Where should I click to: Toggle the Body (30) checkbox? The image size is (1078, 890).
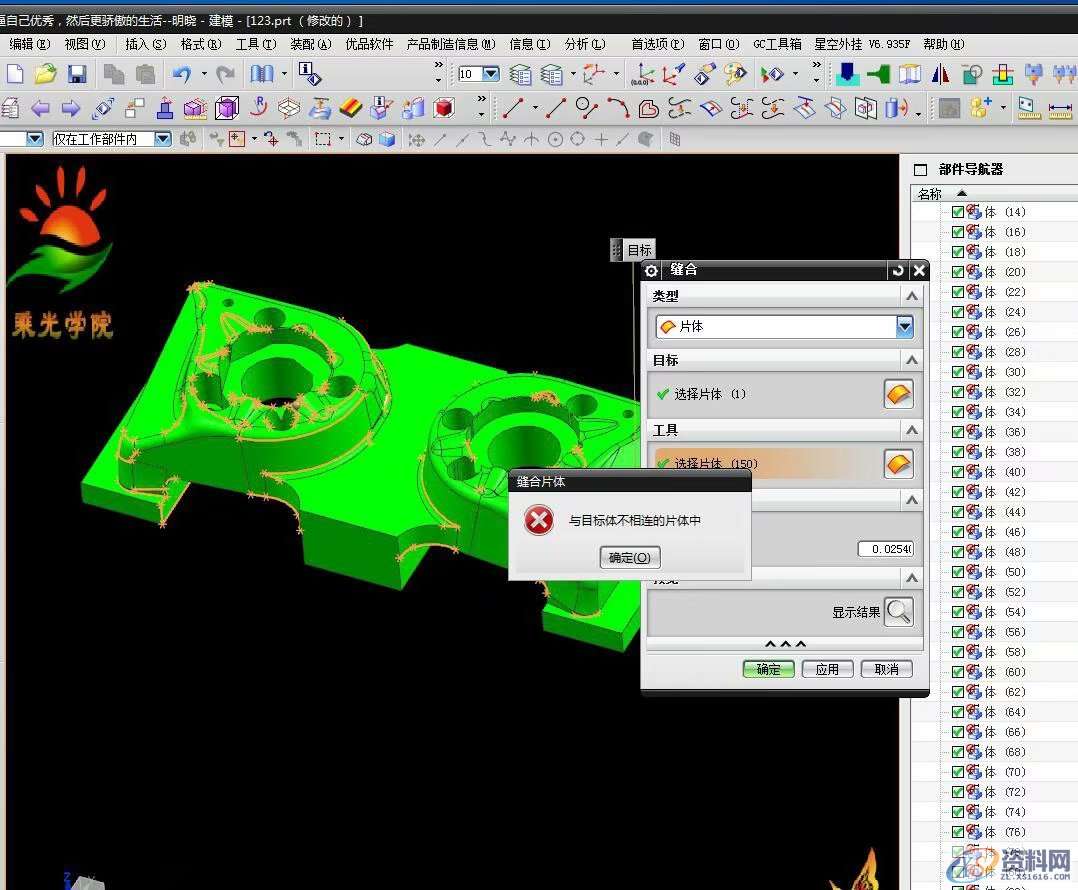tap(958, 372)
